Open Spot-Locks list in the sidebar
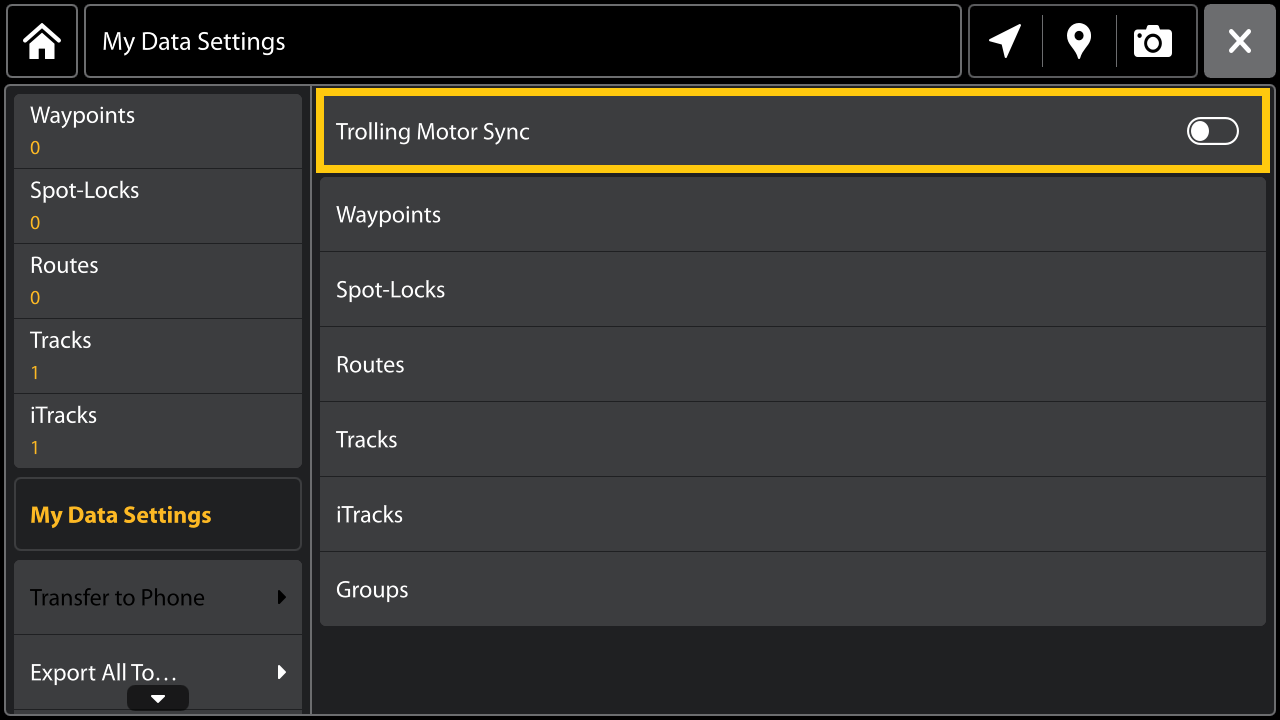The width and height of the screenshot is (1280, 720). click(x=158, y=206)
